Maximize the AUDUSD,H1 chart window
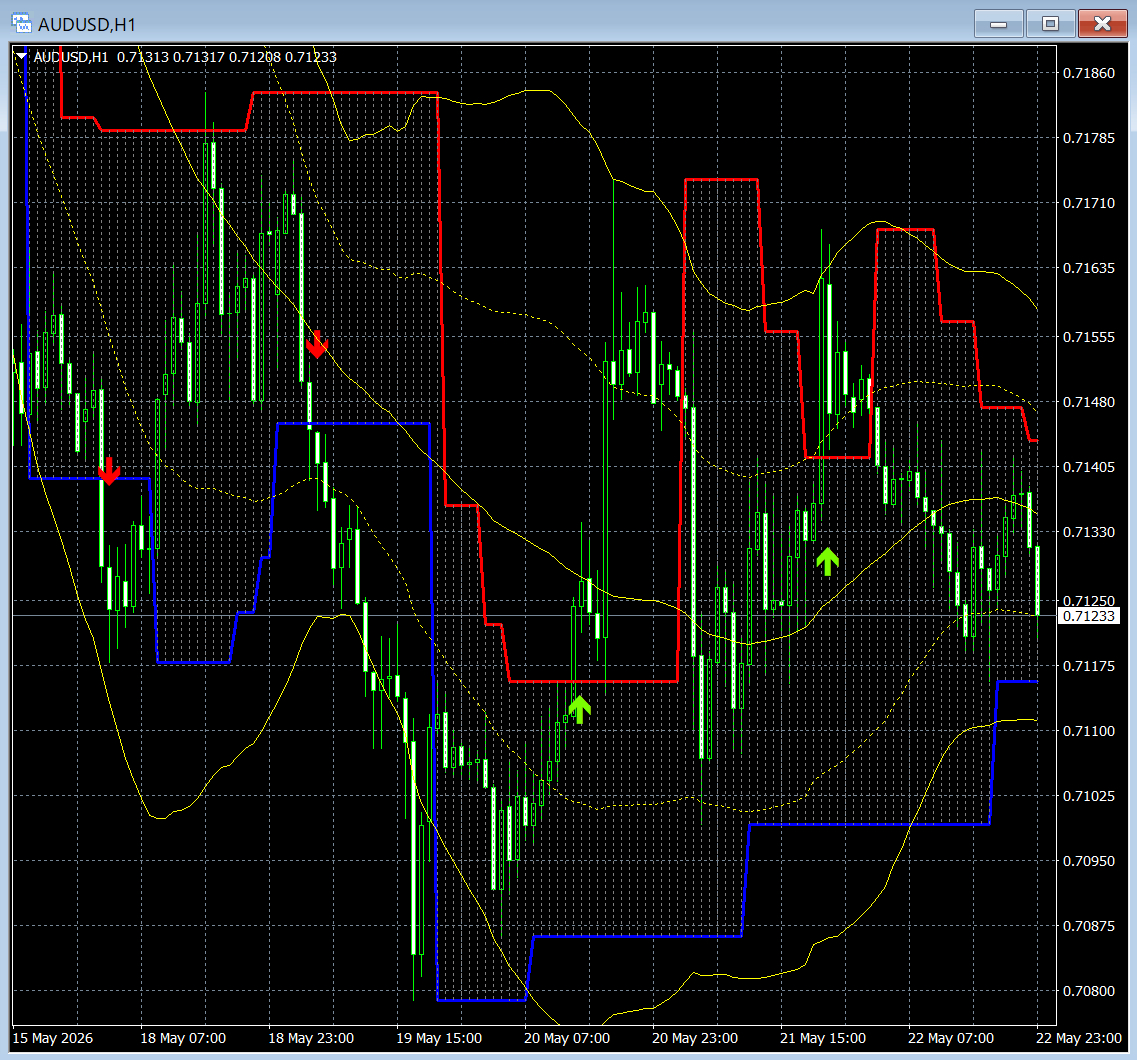The width and height of the screenshot is (1137, 1060). [1050, 24]
